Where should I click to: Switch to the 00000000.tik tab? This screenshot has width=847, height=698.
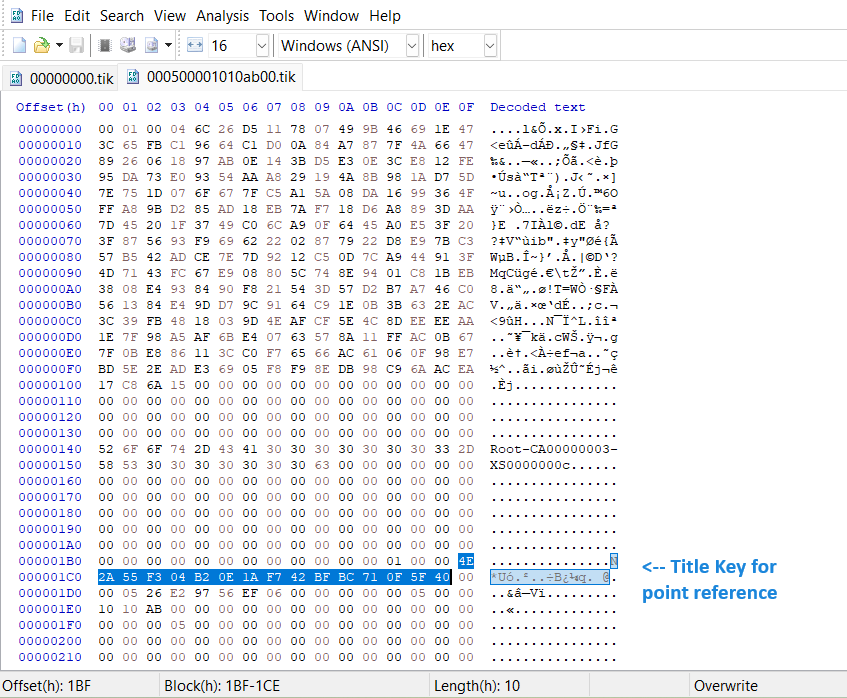[59, 79]
